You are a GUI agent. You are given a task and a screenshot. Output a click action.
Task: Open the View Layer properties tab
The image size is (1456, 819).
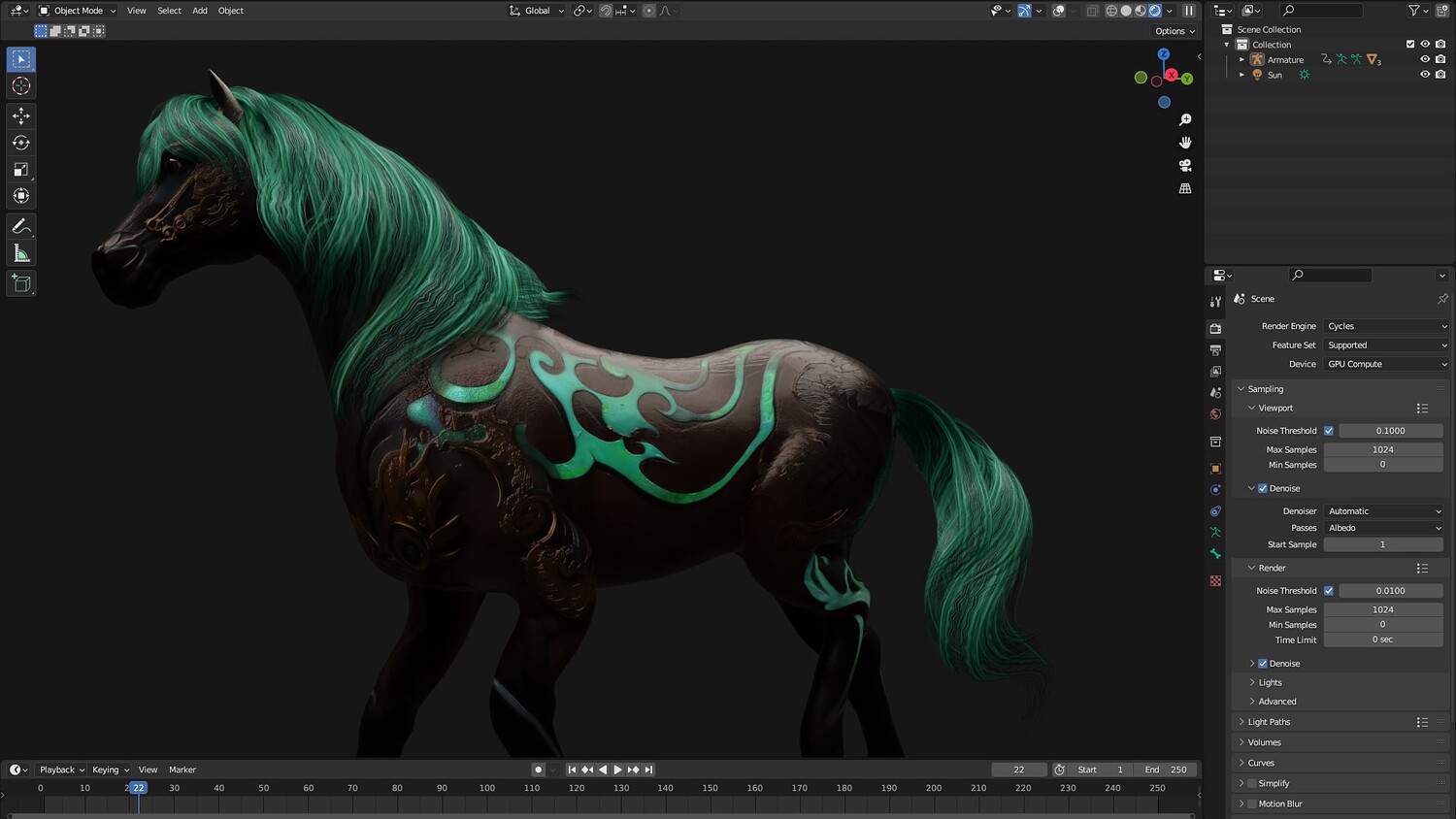(1215, 372)
